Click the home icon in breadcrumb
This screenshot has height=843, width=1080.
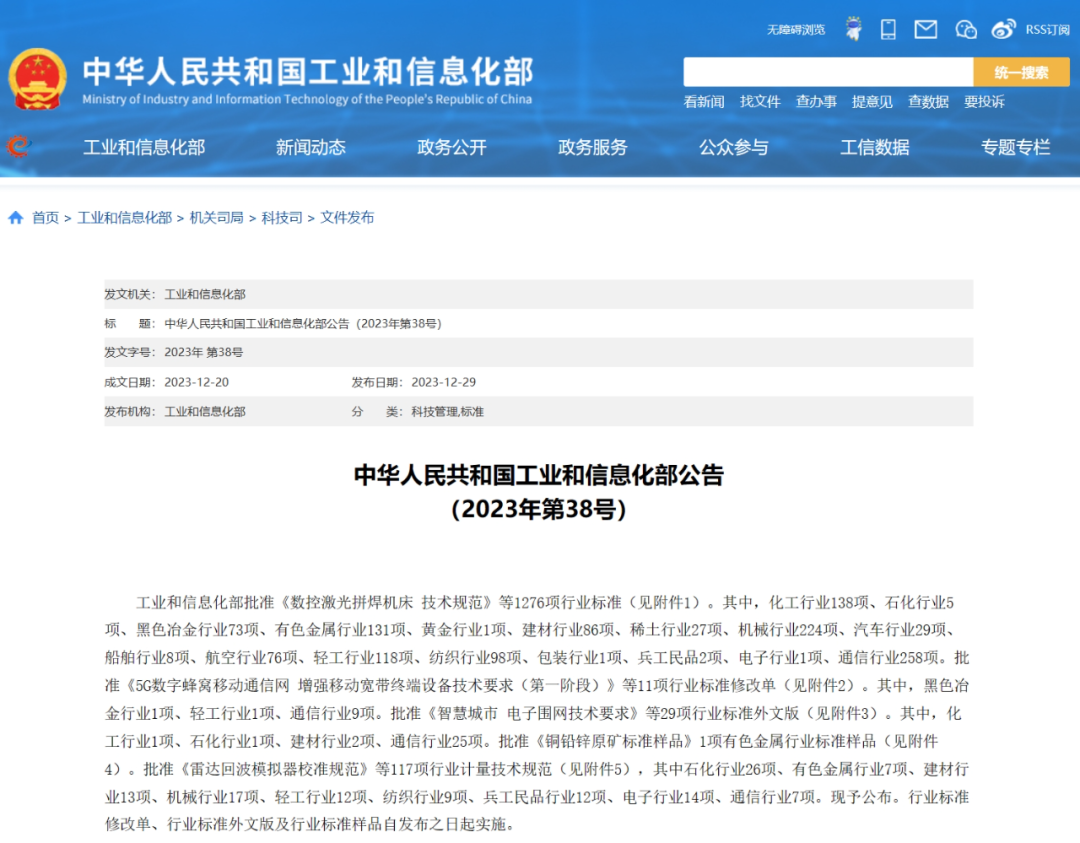pyautogui.click(x=16, y=218)
